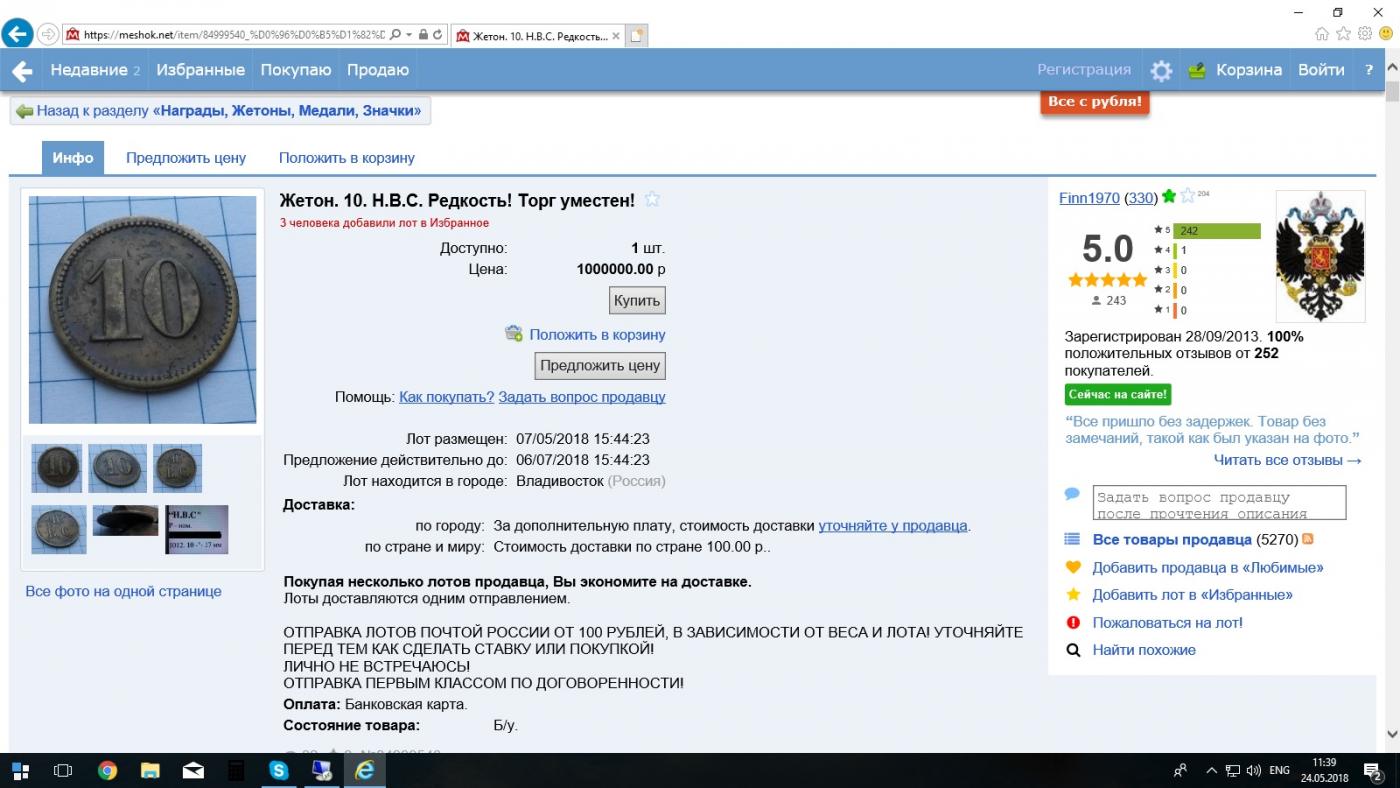Open Task View on the taskbar
1400x788 pixels.
point(63,770)
